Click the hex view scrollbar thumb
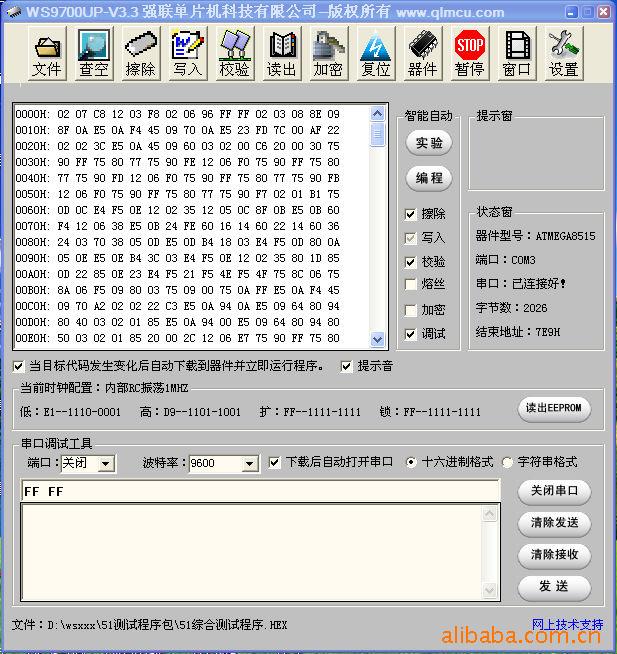The image size is (617, 654). point(378,134)
